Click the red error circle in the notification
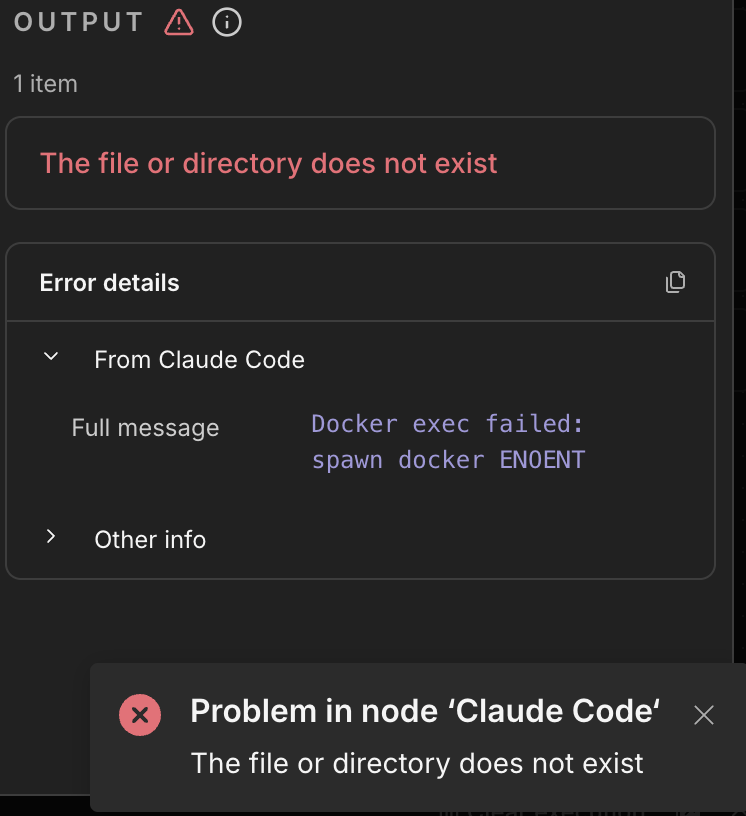This screenshot has width=746, height=816. (x=140, y=714)
